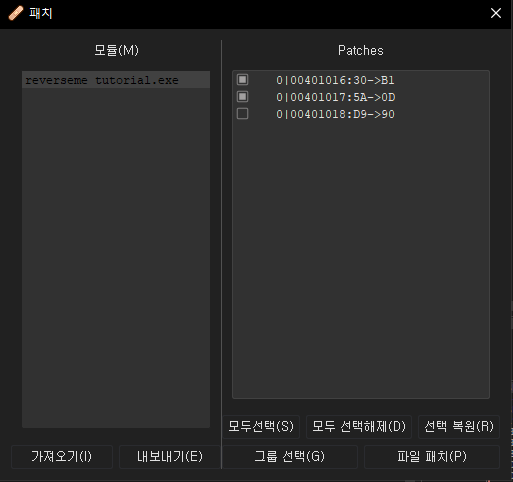
Task: Uncheck patch 00401016:30->B1 checkbox
Action: pyautogui.click(x=242, y=80)
